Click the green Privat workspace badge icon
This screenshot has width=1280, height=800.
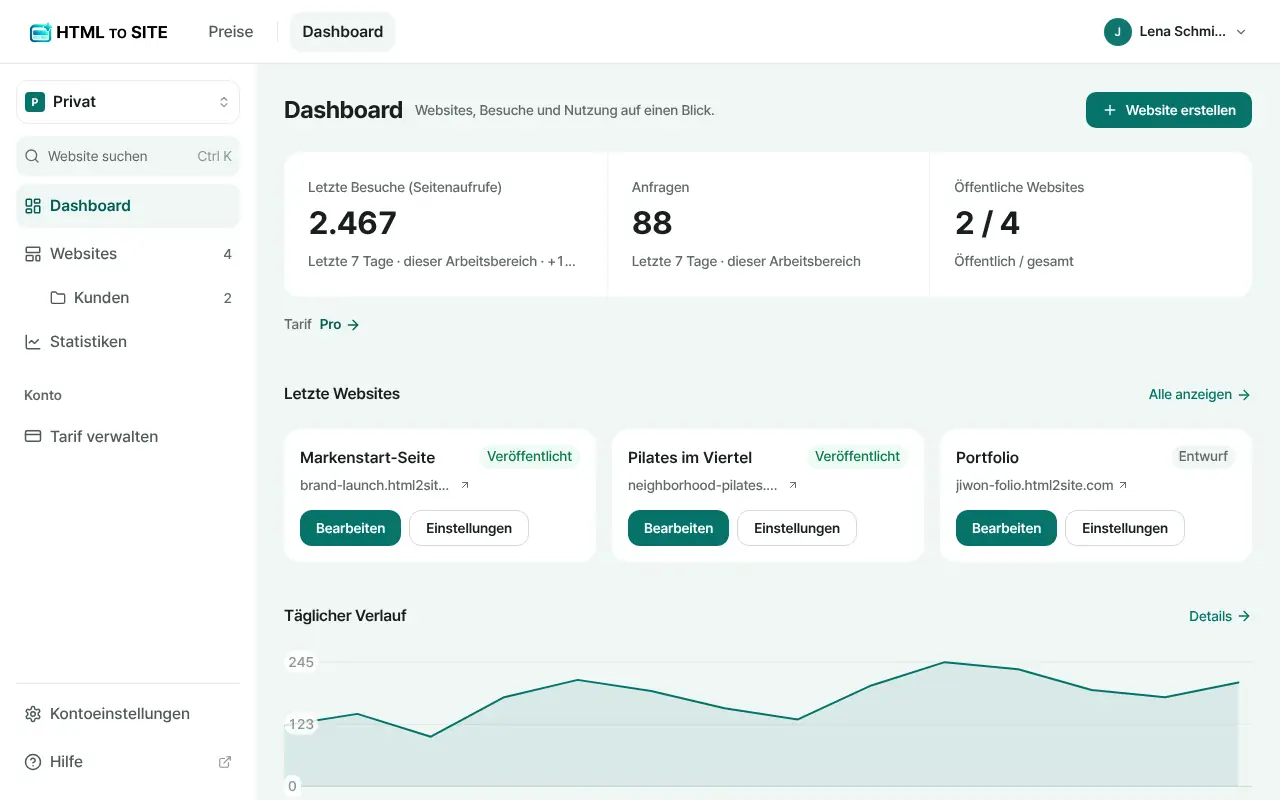pyautogui.click(x=35, y=102)
